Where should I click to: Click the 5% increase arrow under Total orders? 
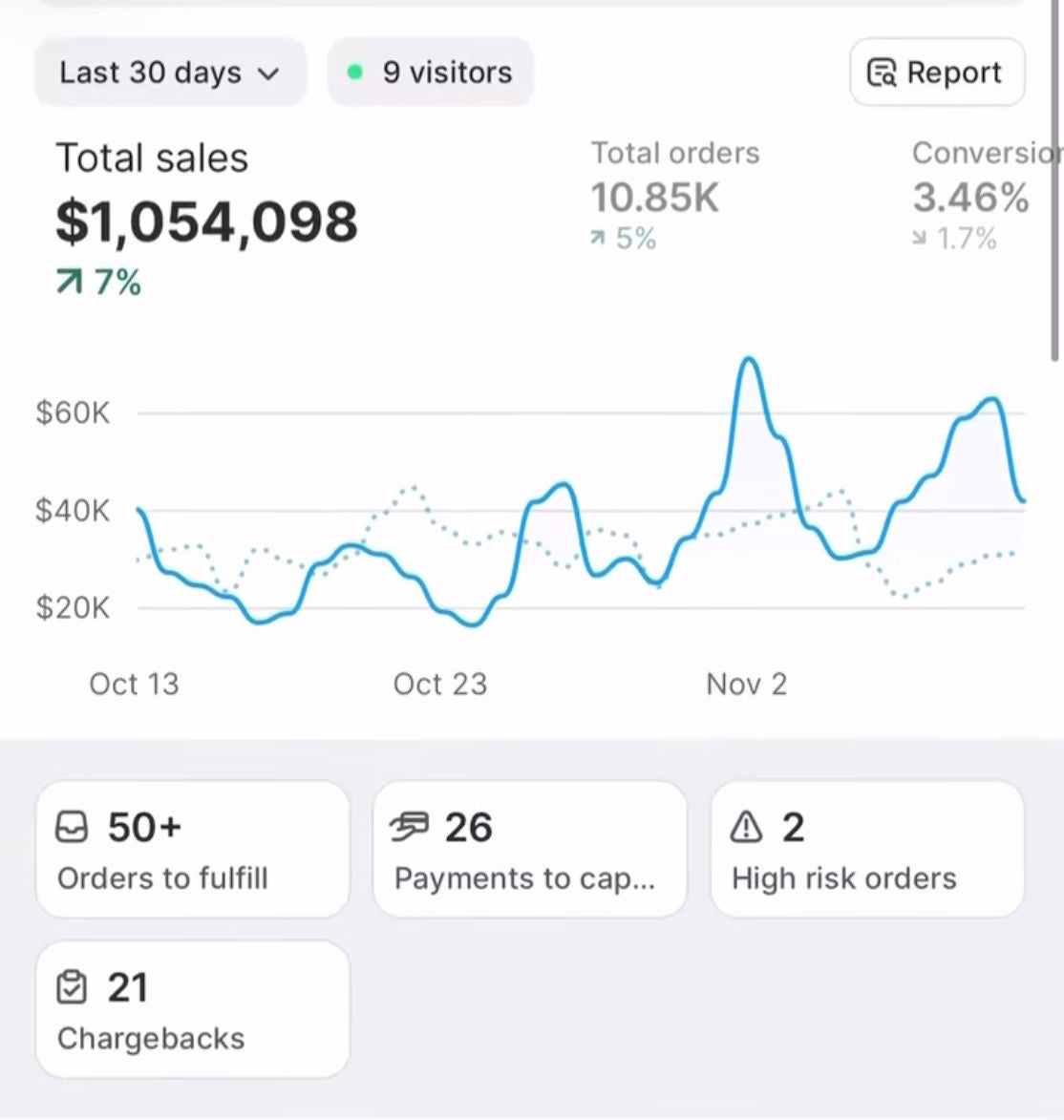pos(597,239)
